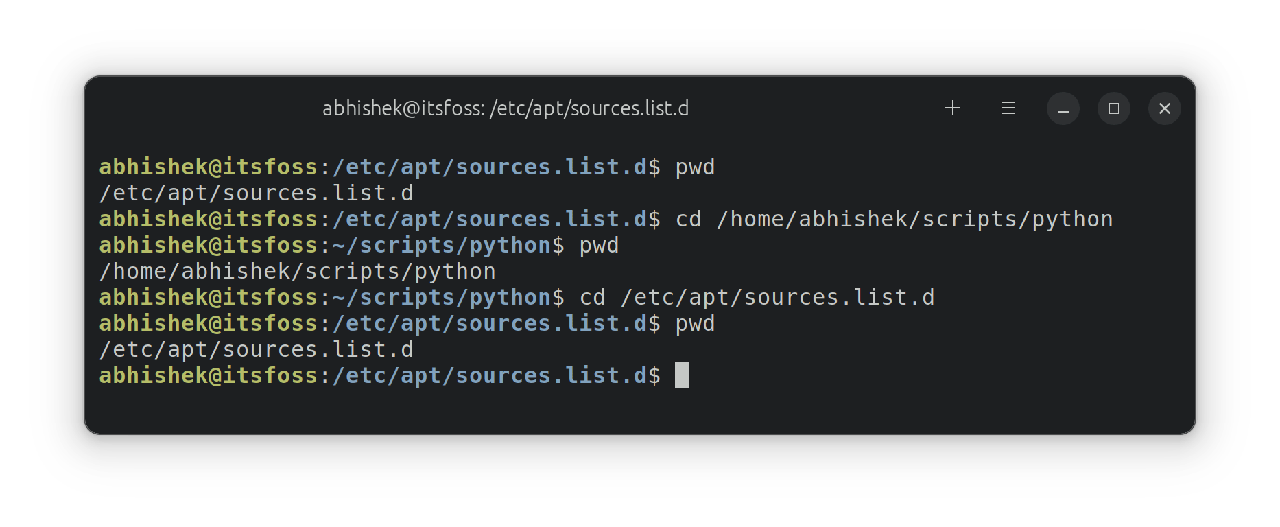Click the third "pwd" command in the terminal
The image size is (1280, 527).
[695, 324]
